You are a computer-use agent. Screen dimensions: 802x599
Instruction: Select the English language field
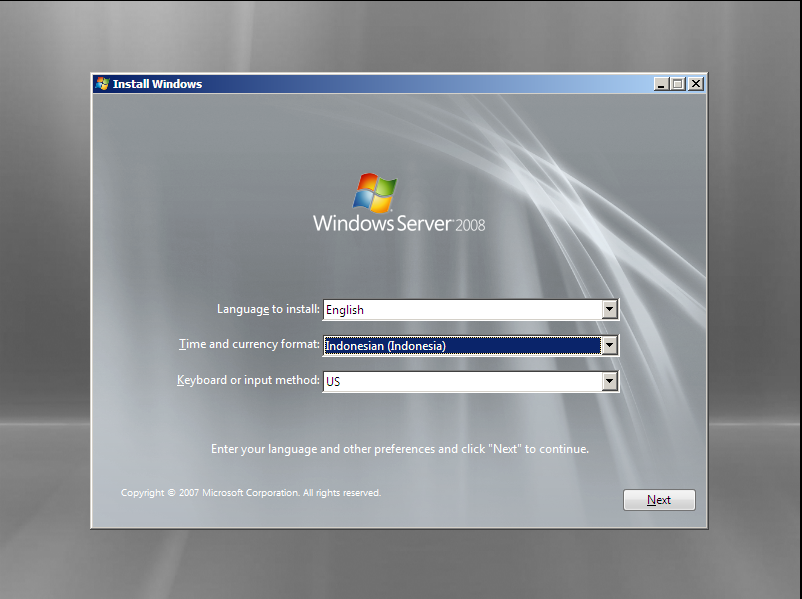pos(471,309)
